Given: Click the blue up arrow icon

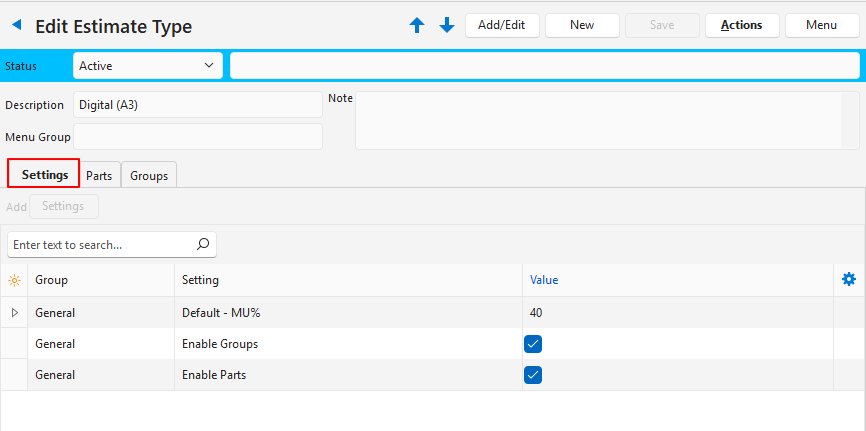Looking at the screenshot, I should (x=417, y=26).
